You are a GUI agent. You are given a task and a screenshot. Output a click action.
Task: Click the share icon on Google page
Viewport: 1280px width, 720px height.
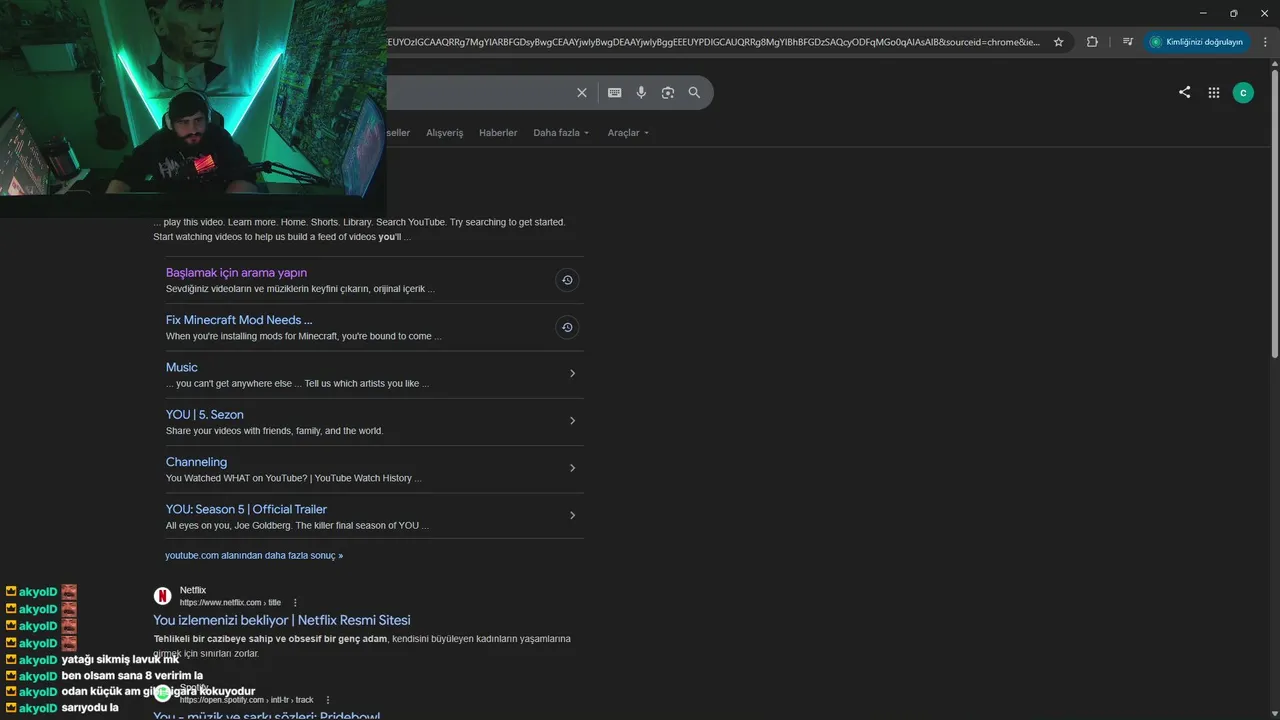(x=1185, y=92)
